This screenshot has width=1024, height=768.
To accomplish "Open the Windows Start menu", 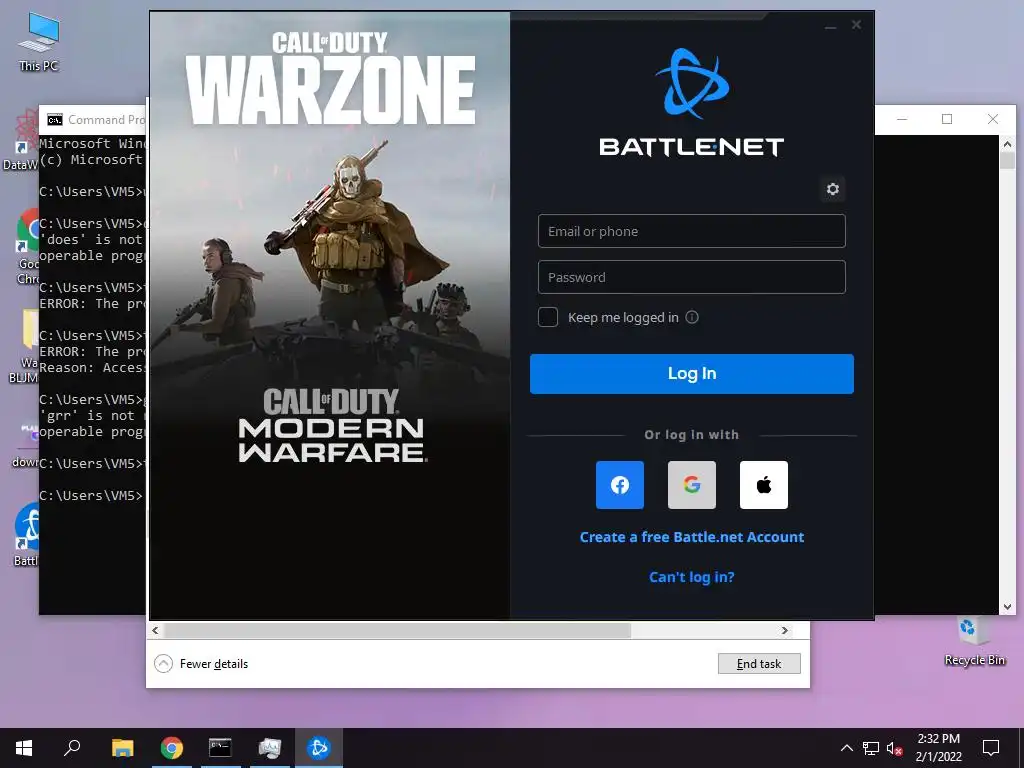I will pyautogui.click(x=24, y=748).
